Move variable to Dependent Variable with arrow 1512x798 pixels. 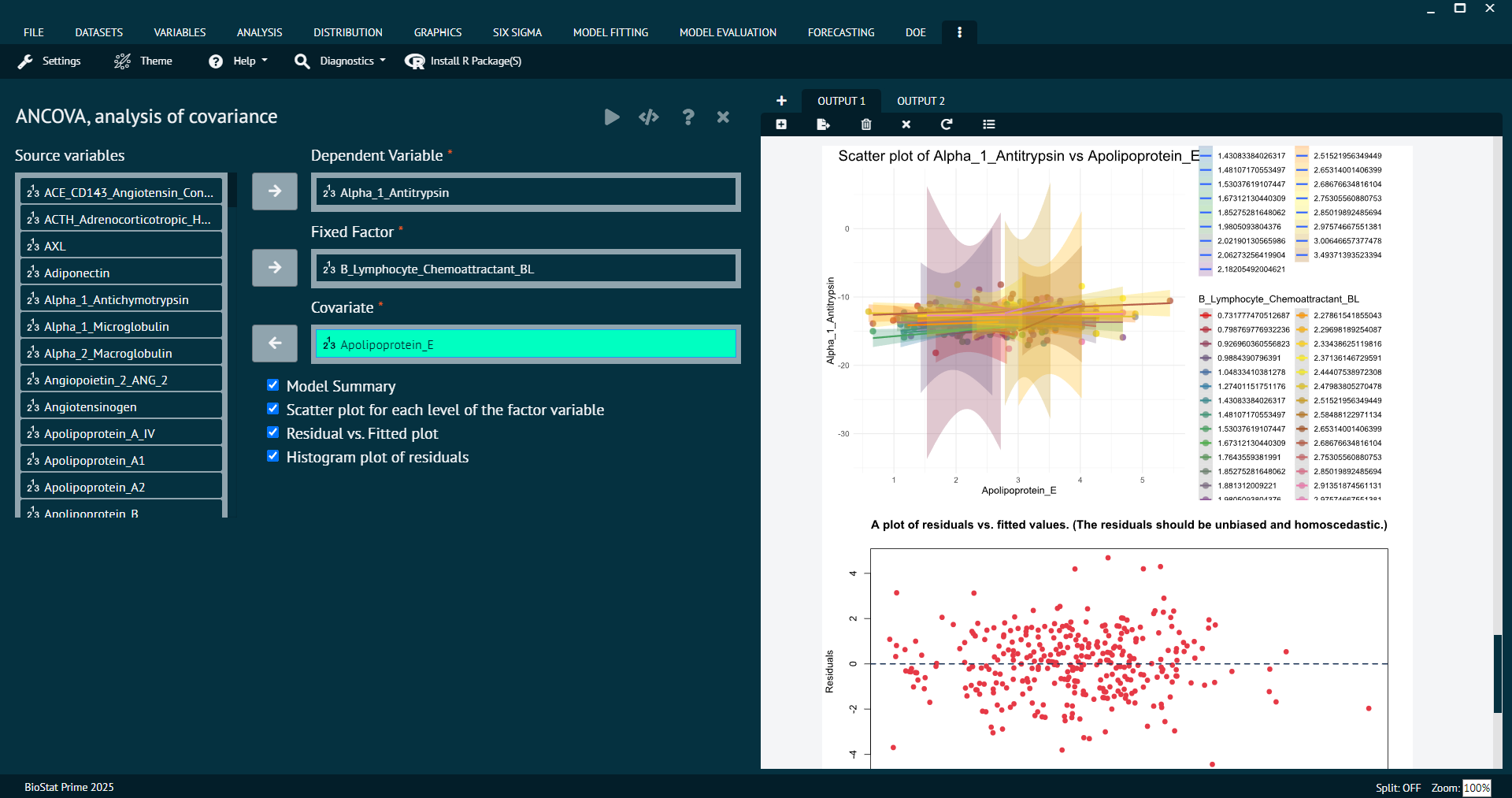[275, 191]
